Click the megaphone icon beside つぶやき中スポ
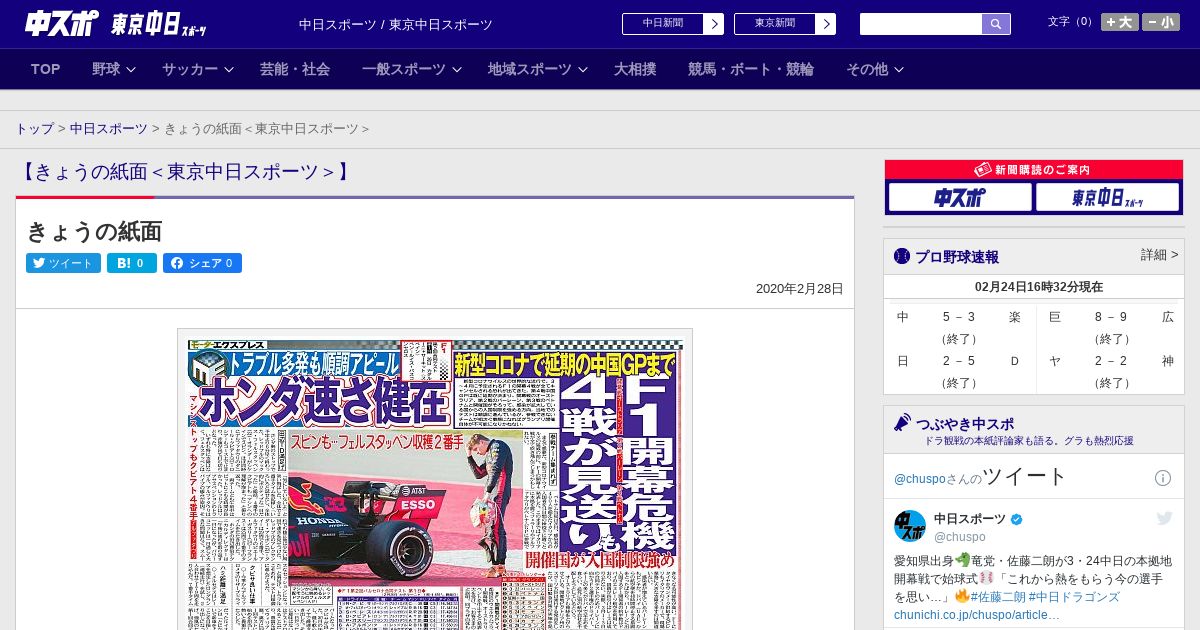 tap(903, 423)
